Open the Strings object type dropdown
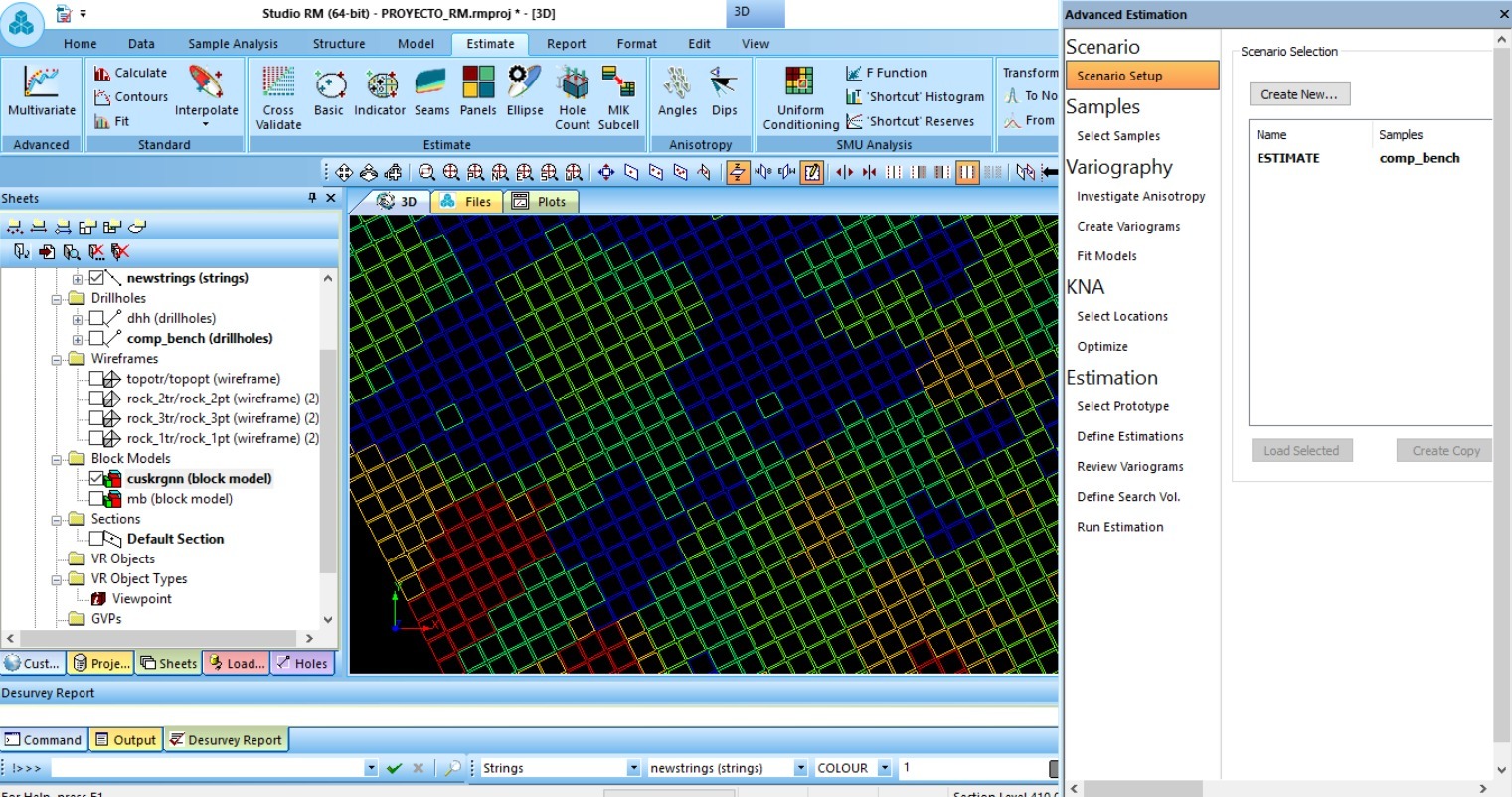1512x797 pixels. point(633,768)
